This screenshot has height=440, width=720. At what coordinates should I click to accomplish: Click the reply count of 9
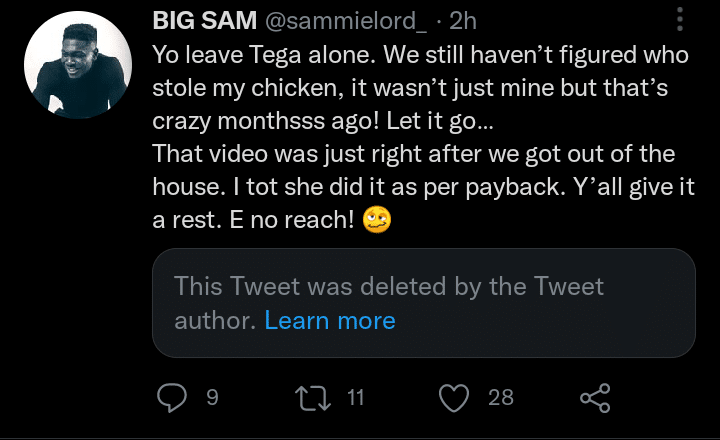click(x=211, y=398)
